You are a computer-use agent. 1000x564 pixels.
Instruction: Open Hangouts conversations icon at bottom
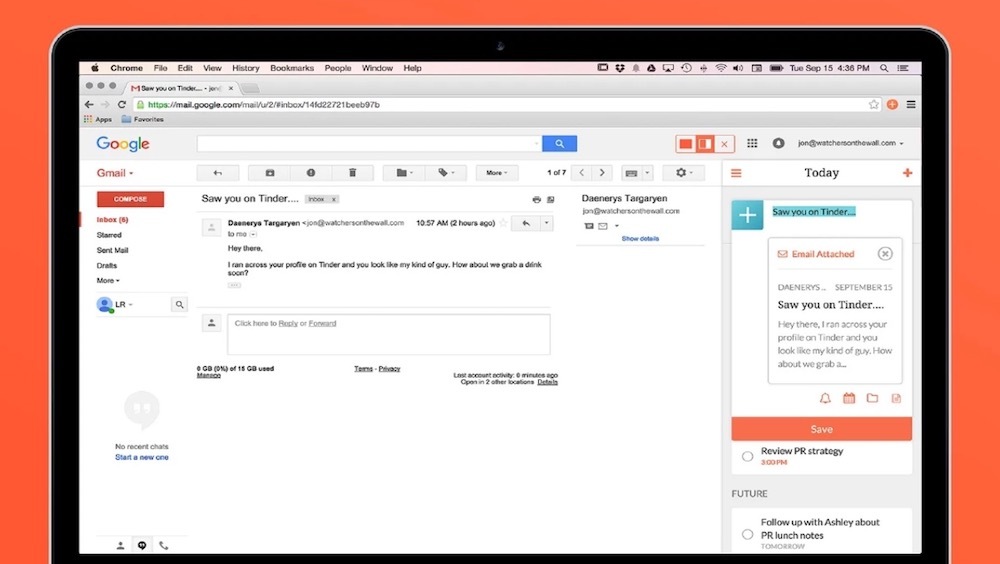click(142, 545)
